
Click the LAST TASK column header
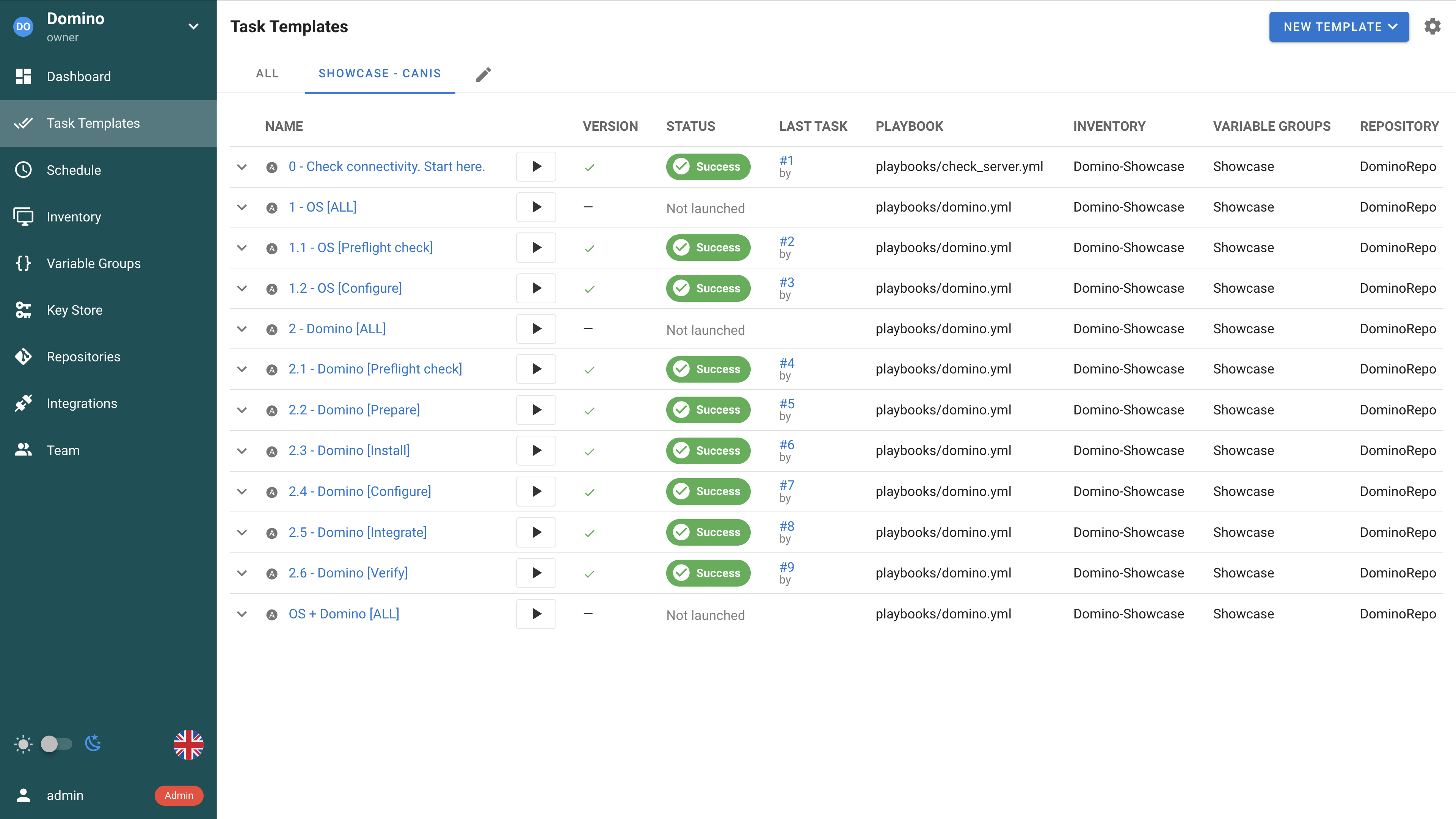click(x=813, y=127)
